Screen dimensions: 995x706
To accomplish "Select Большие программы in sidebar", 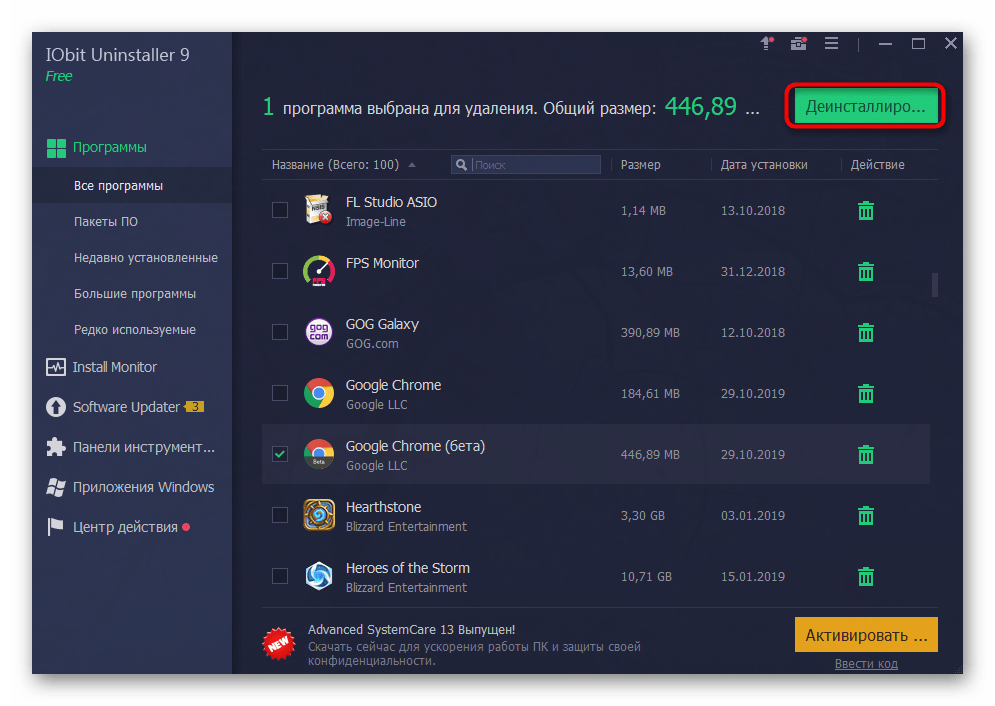I will pos(134,294).
